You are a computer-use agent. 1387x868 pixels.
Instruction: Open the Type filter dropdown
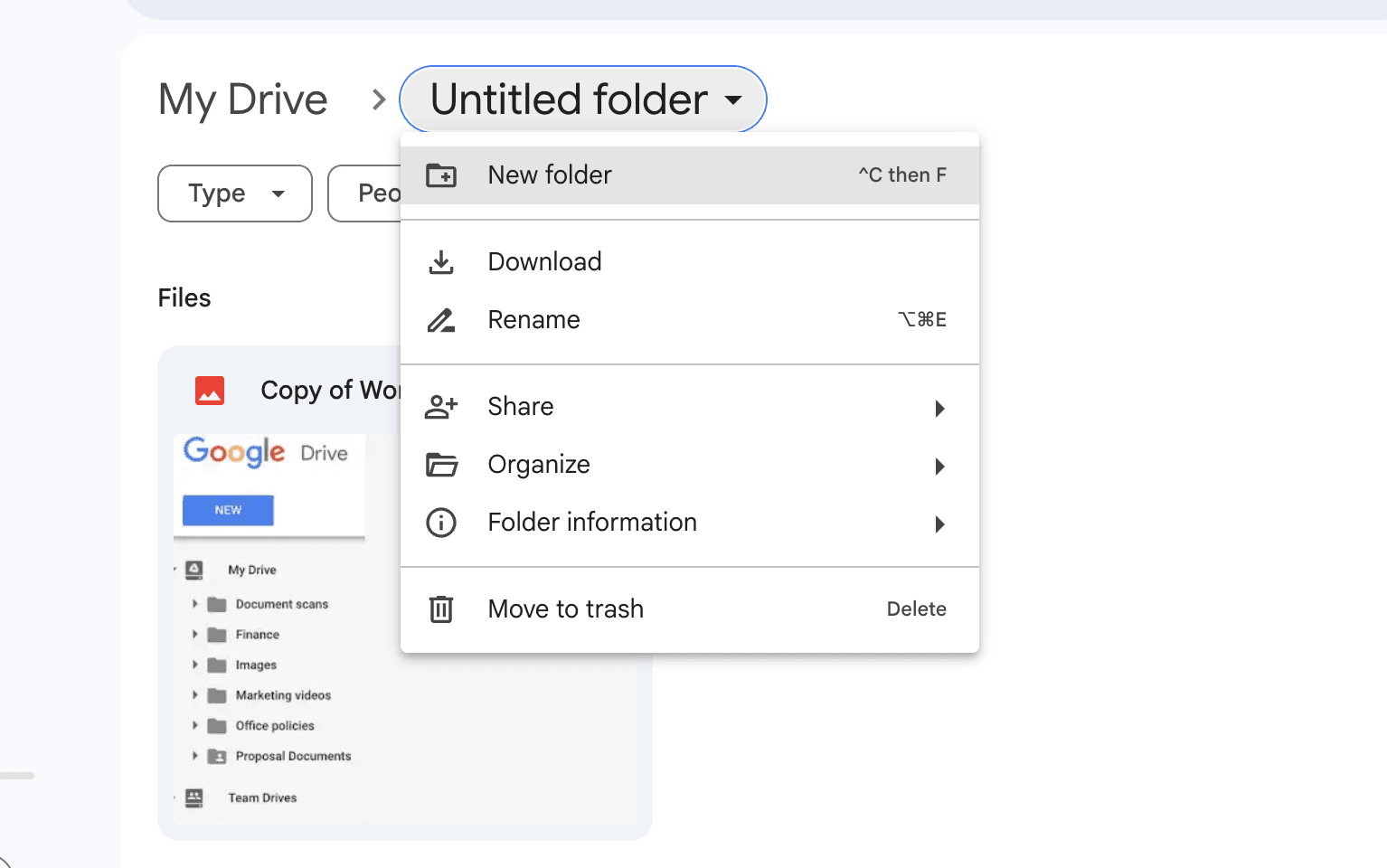coord(234,193)
